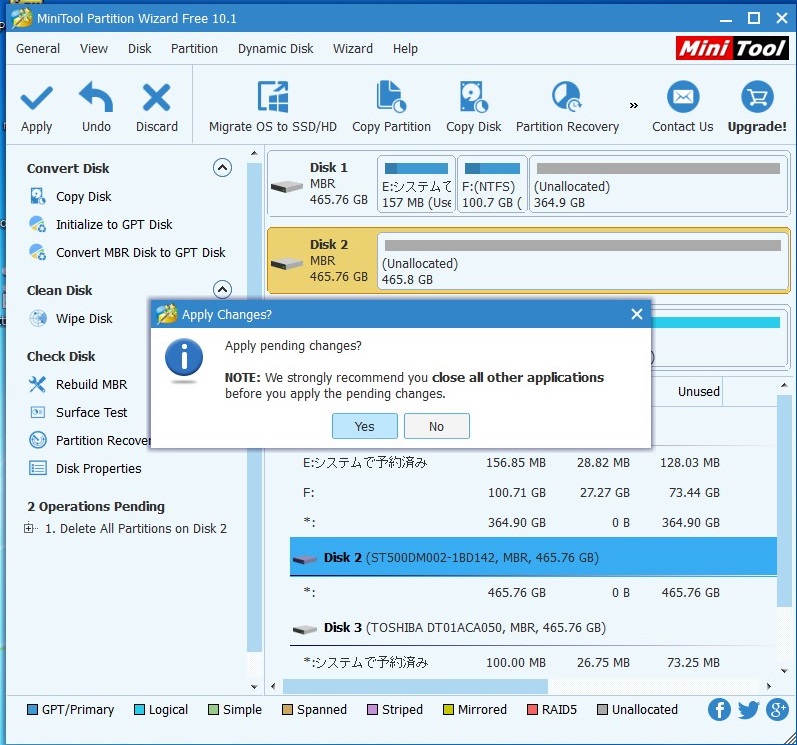
Task: Open Contact Us mail icon
Action: point(683,97)
